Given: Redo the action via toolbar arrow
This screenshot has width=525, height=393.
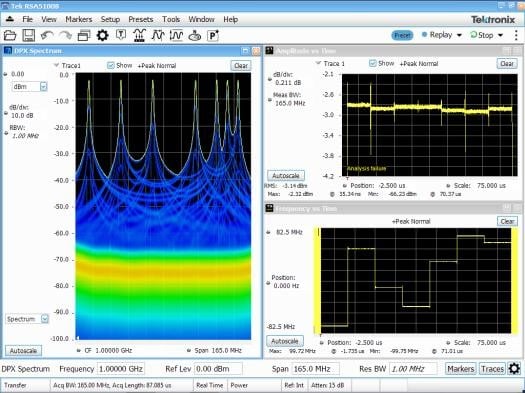Looking at the screenshot, I should coord(65,35).
